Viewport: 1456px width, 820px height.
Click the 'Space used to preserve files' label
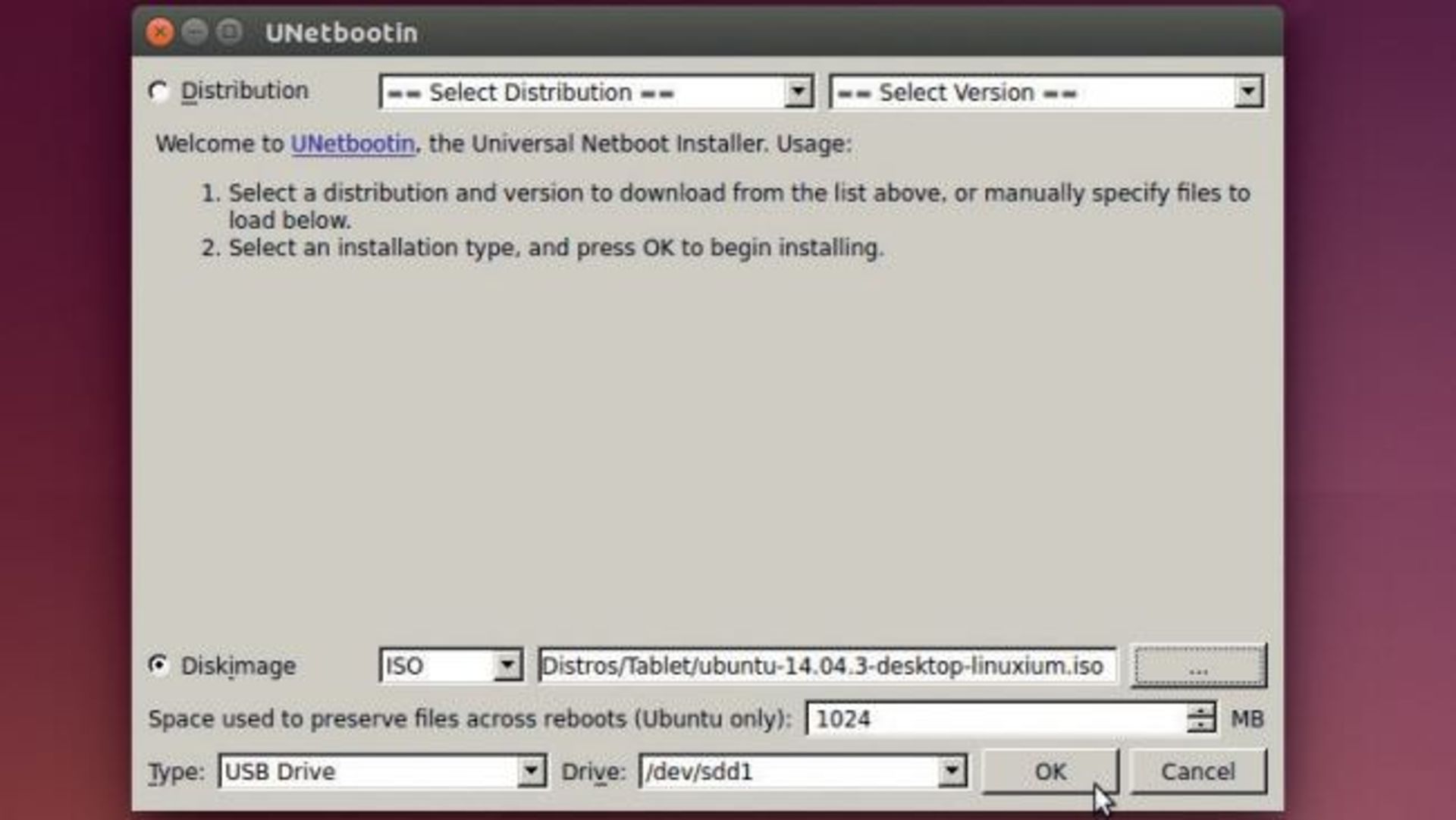coord(470,719)
